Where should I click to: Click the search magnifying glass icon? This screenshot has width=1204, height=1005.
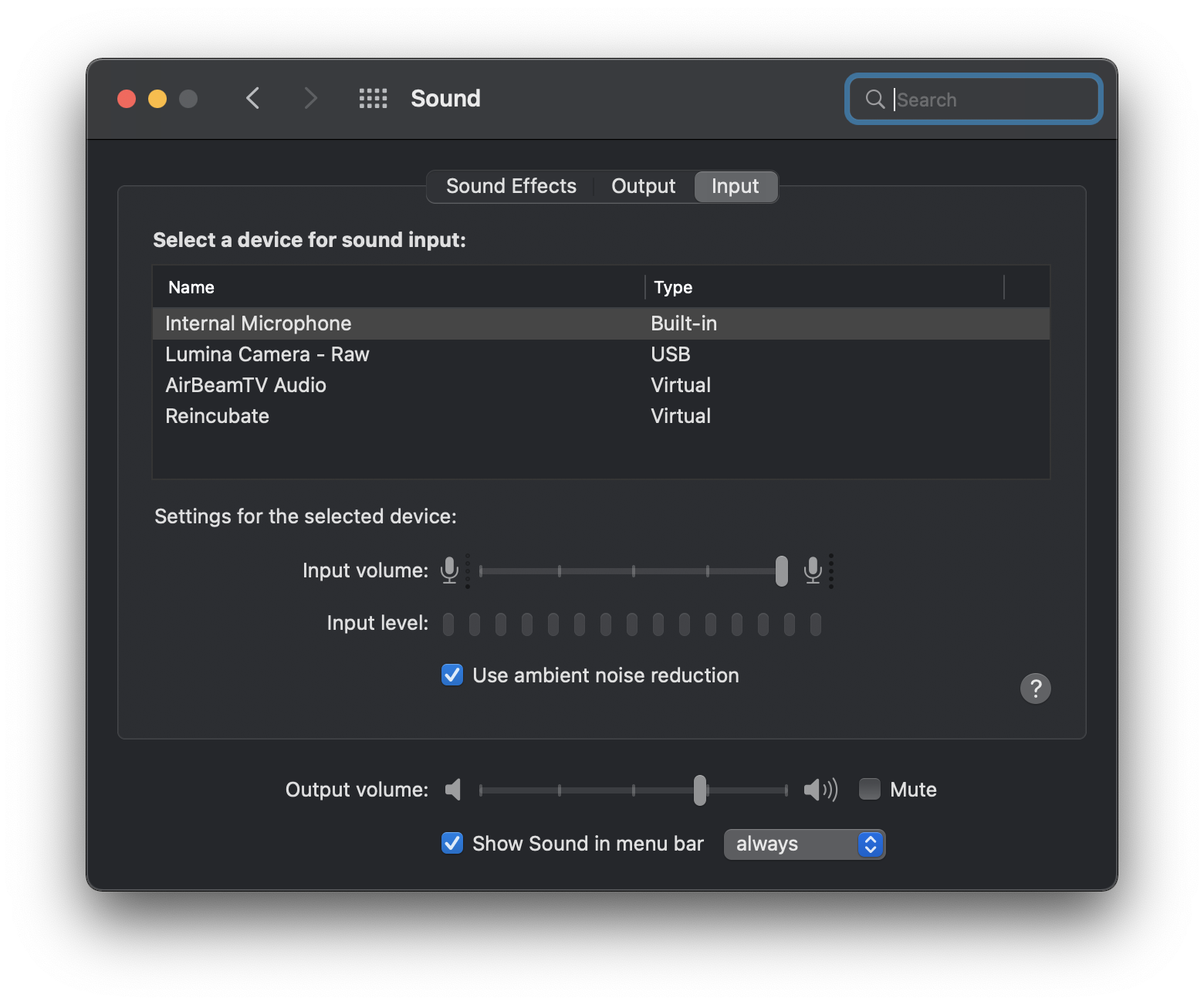point(874,99)
